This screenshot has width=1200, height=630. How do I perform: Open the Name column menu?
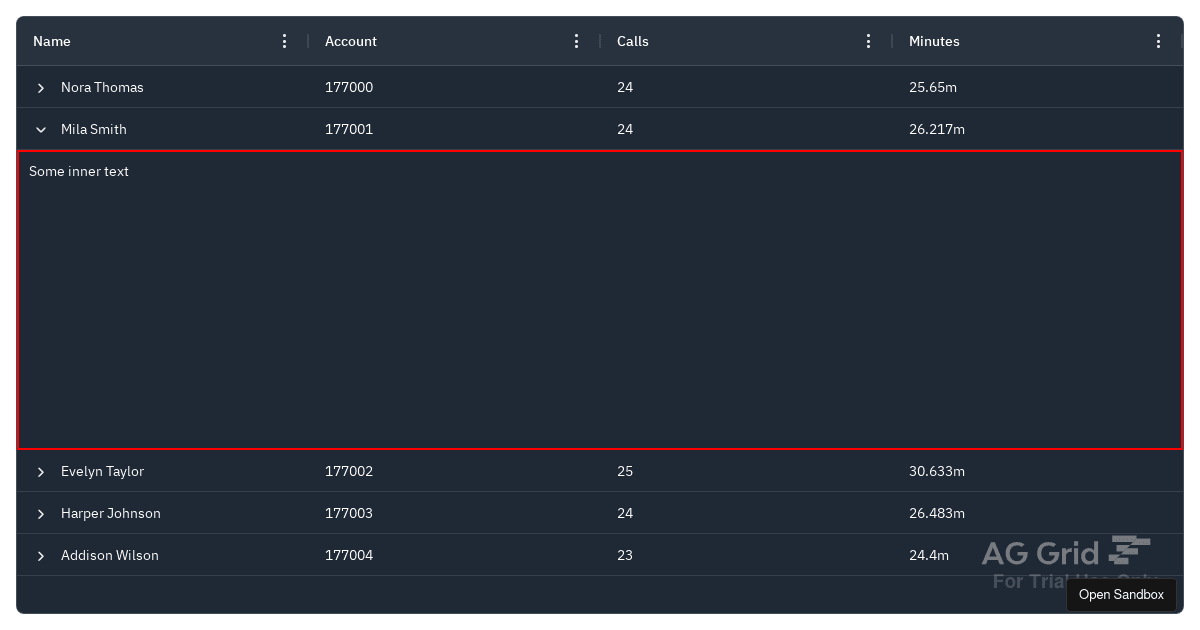coord(284,41)
